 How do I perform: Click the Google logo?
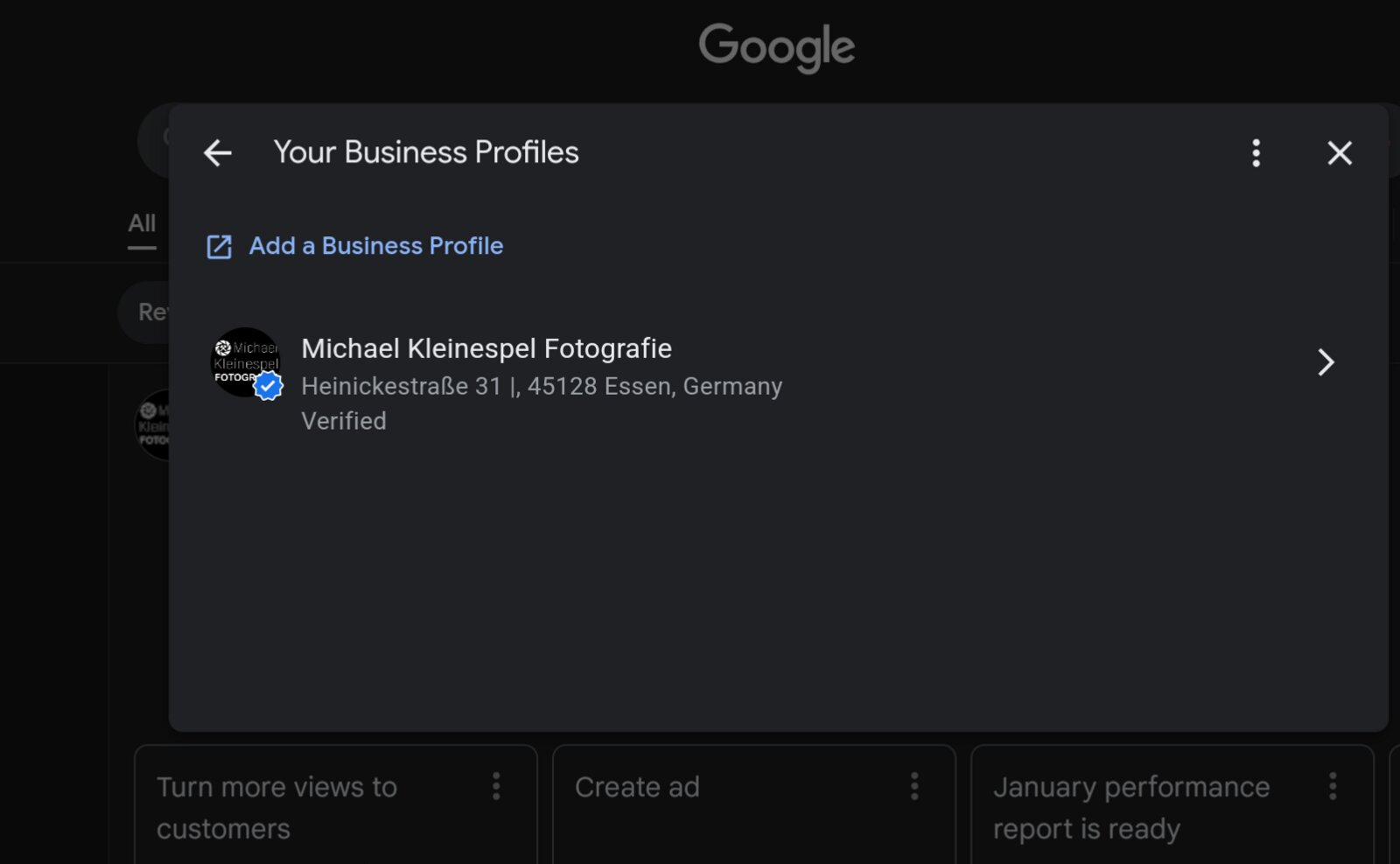pyautogui.click(x=776, y=47)
